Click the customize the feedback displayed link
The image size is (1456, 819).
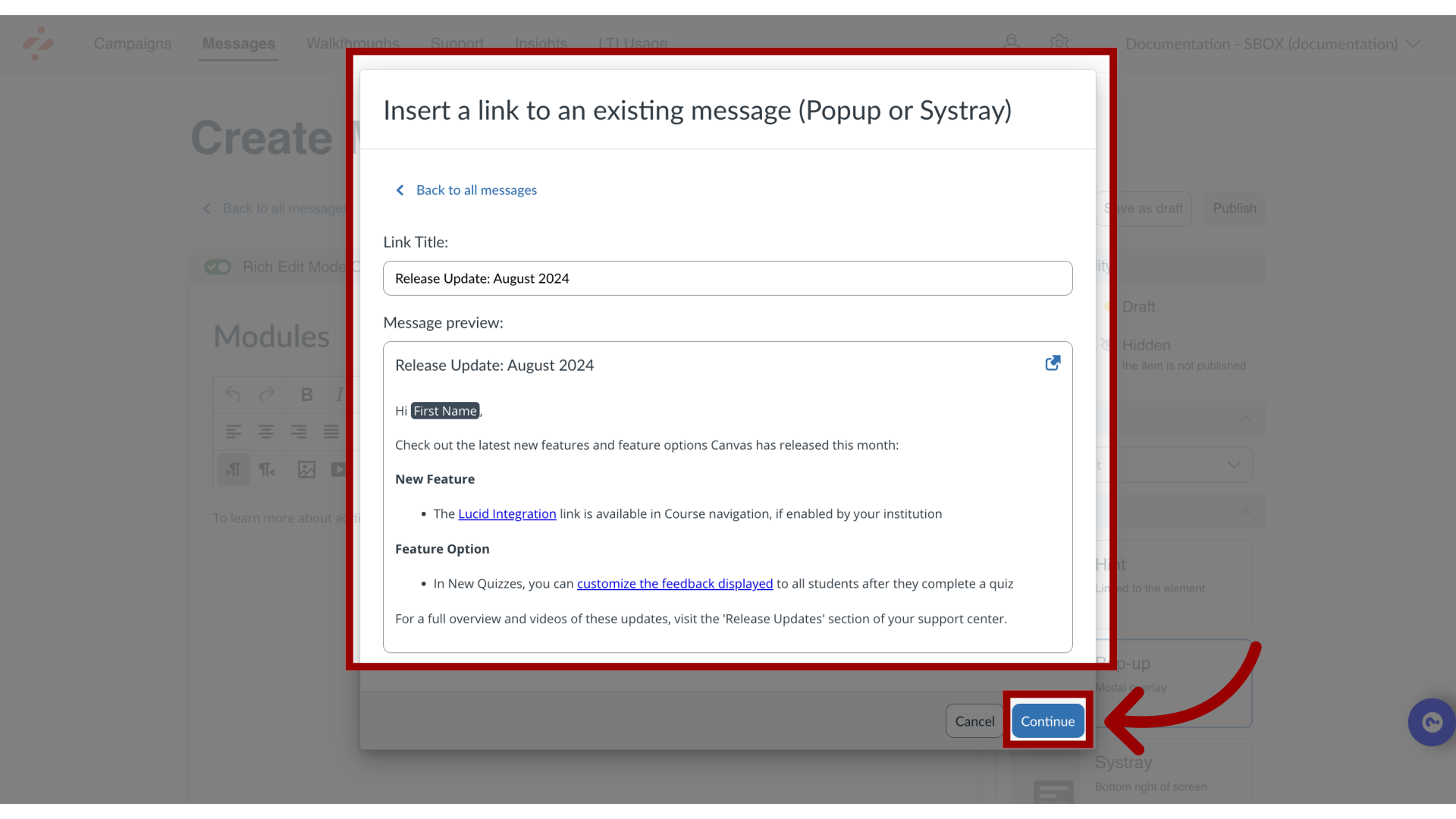pos(675,583)
